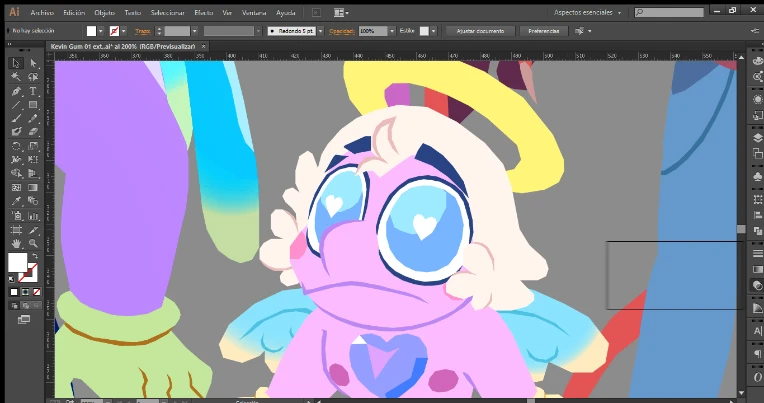The height and width of the screenshot is (403, 764).
Task: Open the Paragraph panel icon
Action: [x=758, y=354]
